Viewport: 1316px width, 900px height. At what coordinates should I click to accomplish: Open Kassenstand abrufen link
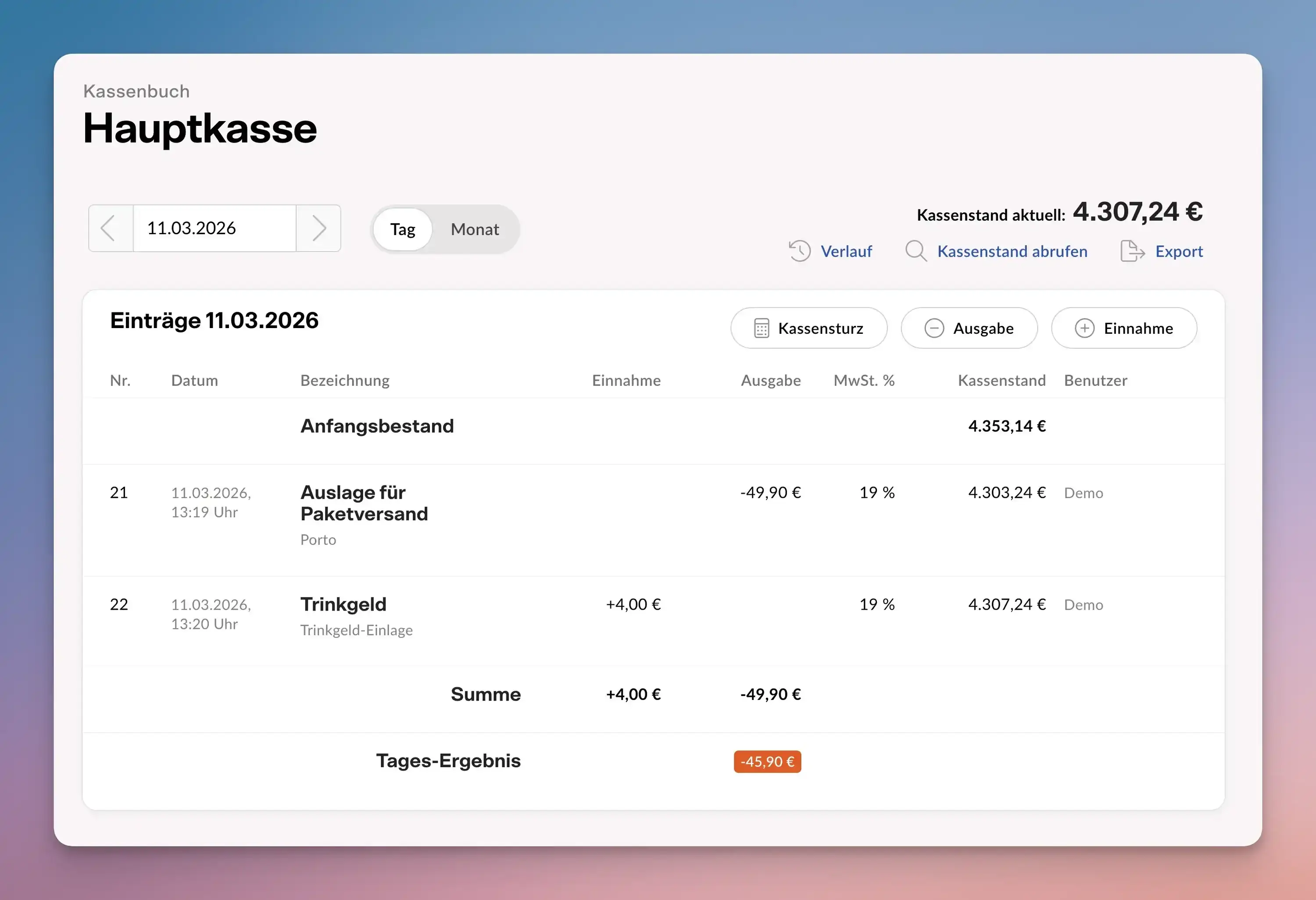[x=1012, y=251]
